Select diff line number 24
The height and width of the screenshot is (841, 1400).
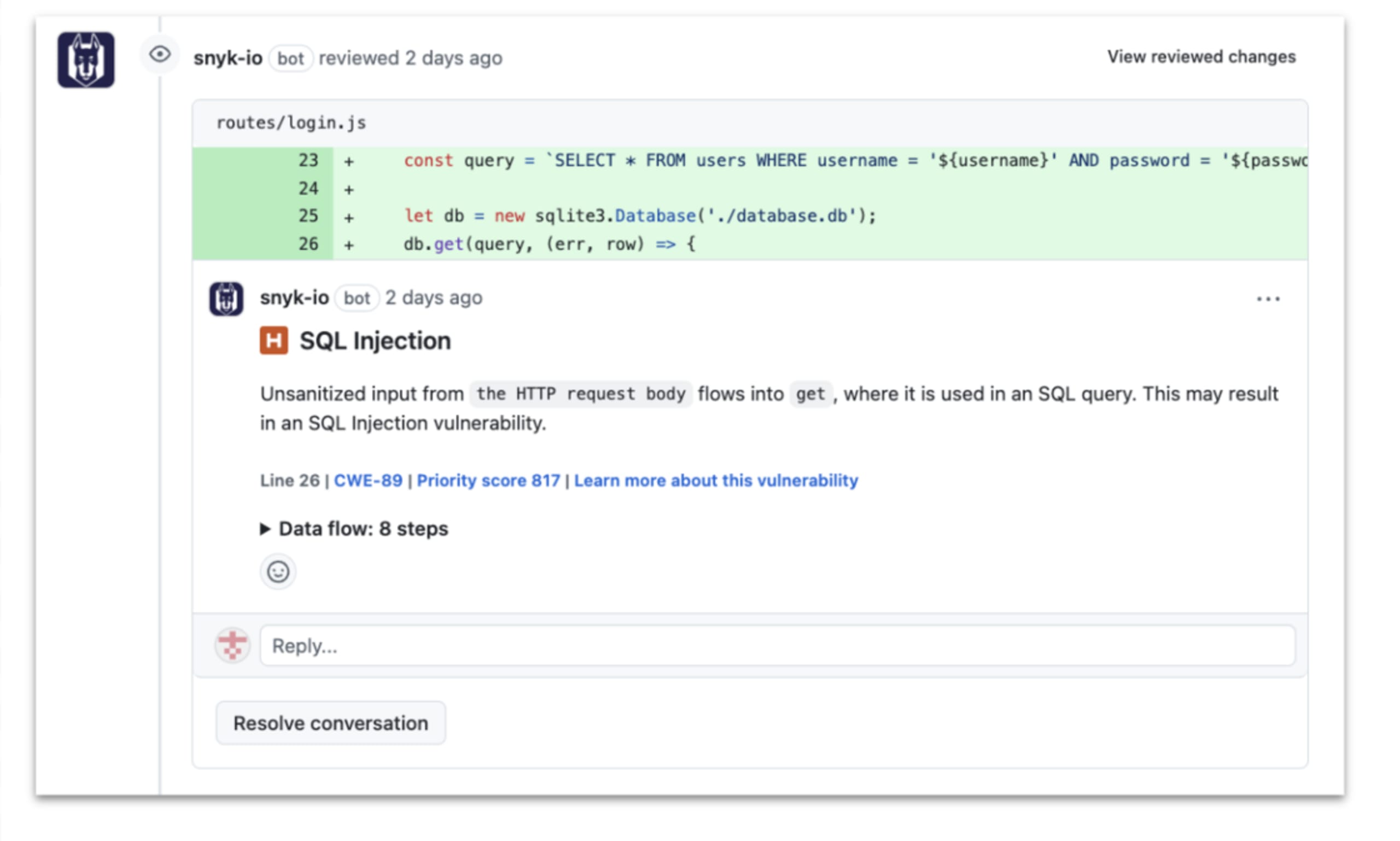(308, 188)
